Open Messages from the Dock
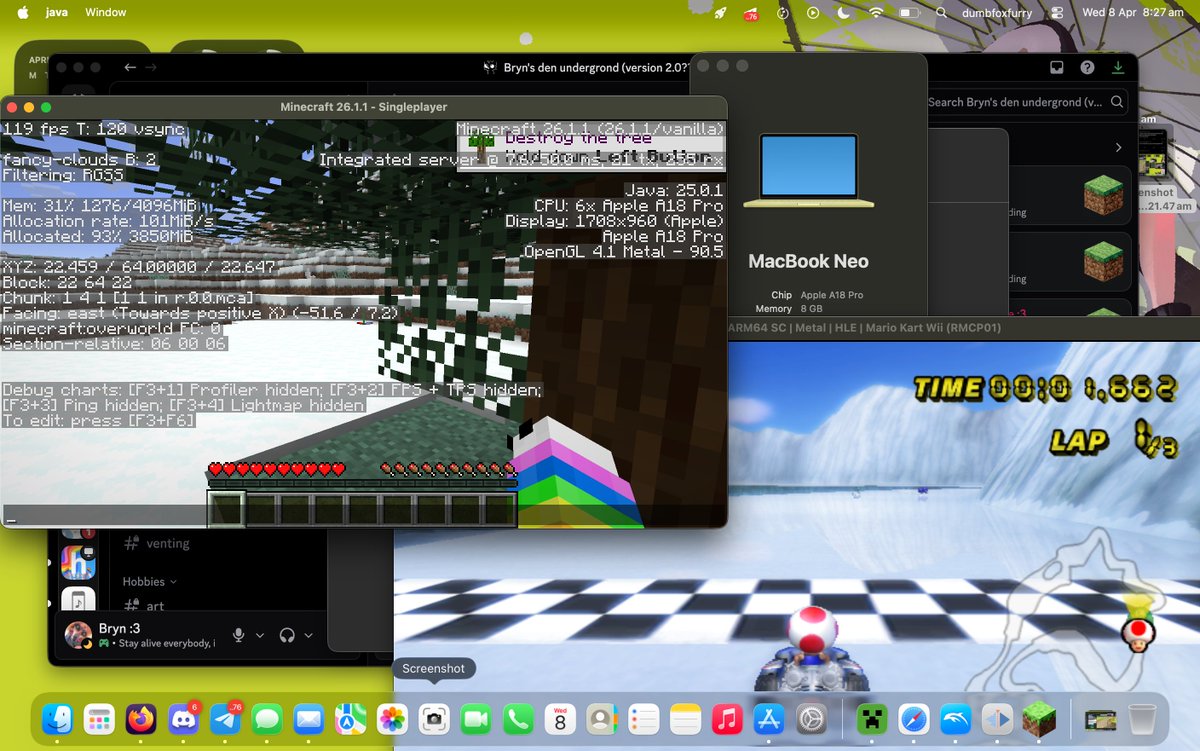1200x751 pixels. pyautogui.click(x=267, y=718)
